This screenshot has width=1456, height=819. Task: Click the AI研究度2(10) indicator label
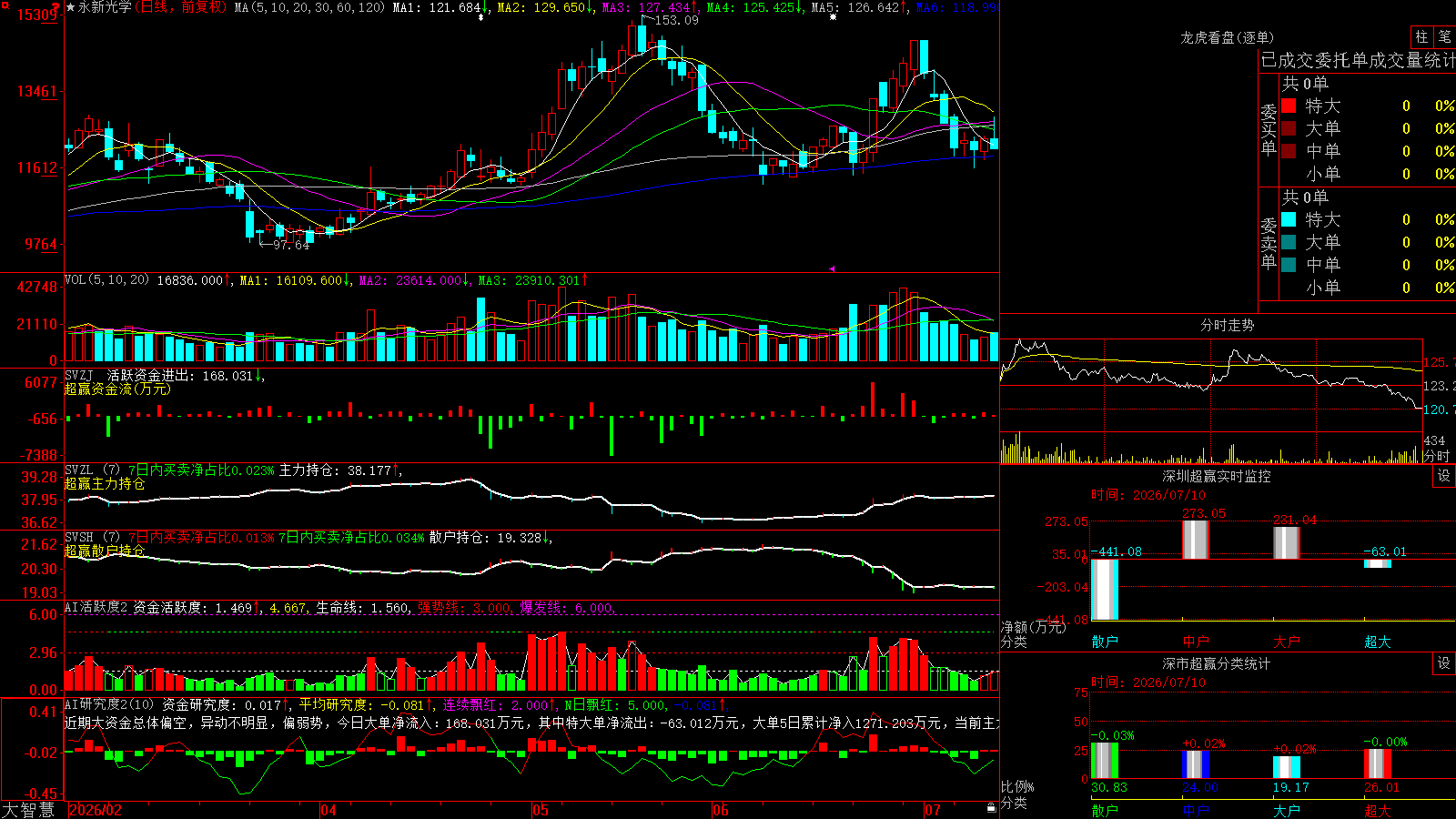[109, 705]
